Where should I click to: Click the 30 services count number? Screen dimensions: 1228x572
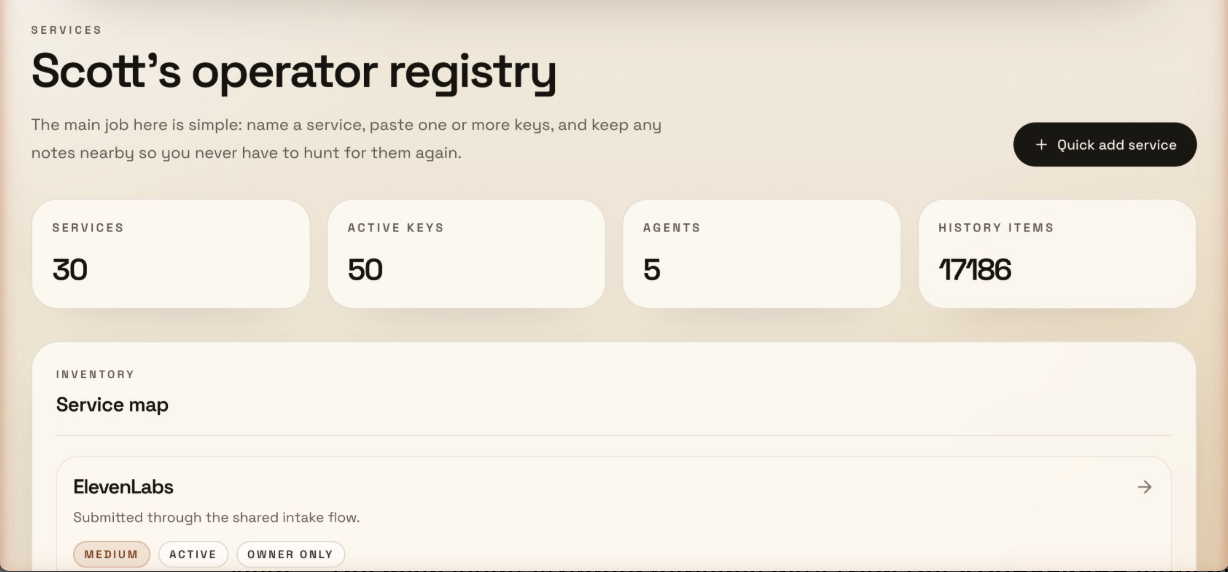(70, 270)
